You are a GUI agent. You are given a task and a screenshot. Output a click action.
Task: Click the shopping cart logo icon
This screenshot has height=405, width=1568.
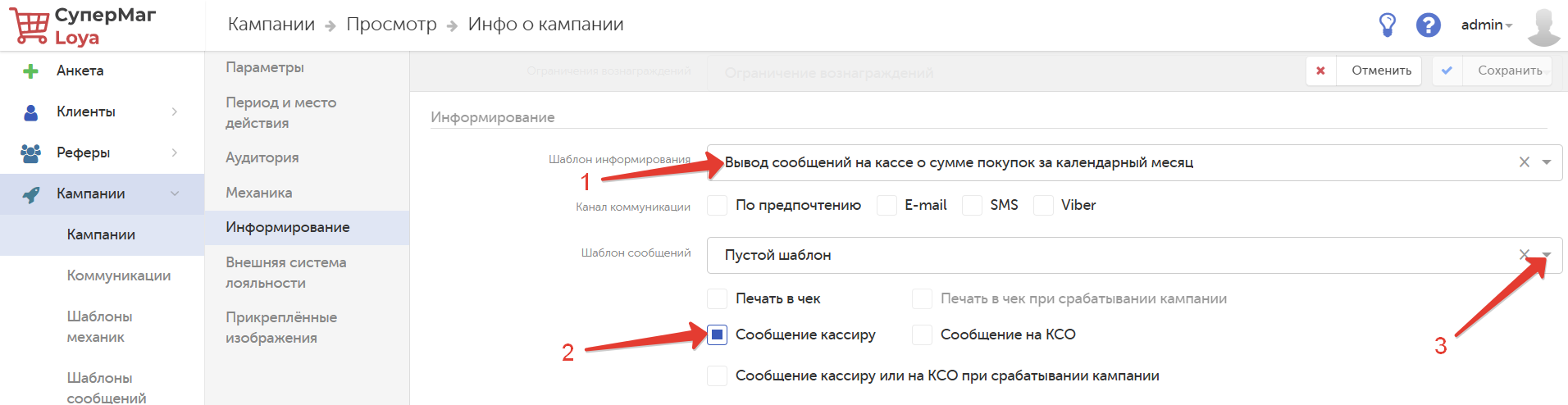click(30, 26)
